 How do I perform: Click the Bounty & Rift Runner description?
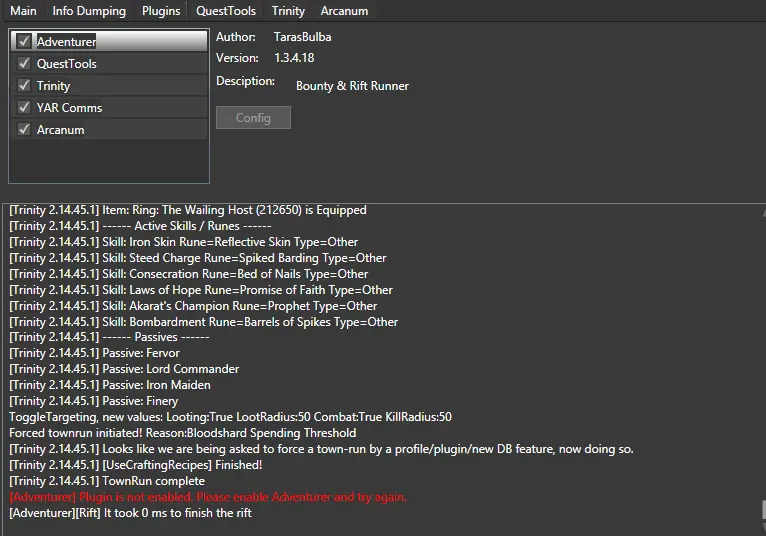(352, 86)
